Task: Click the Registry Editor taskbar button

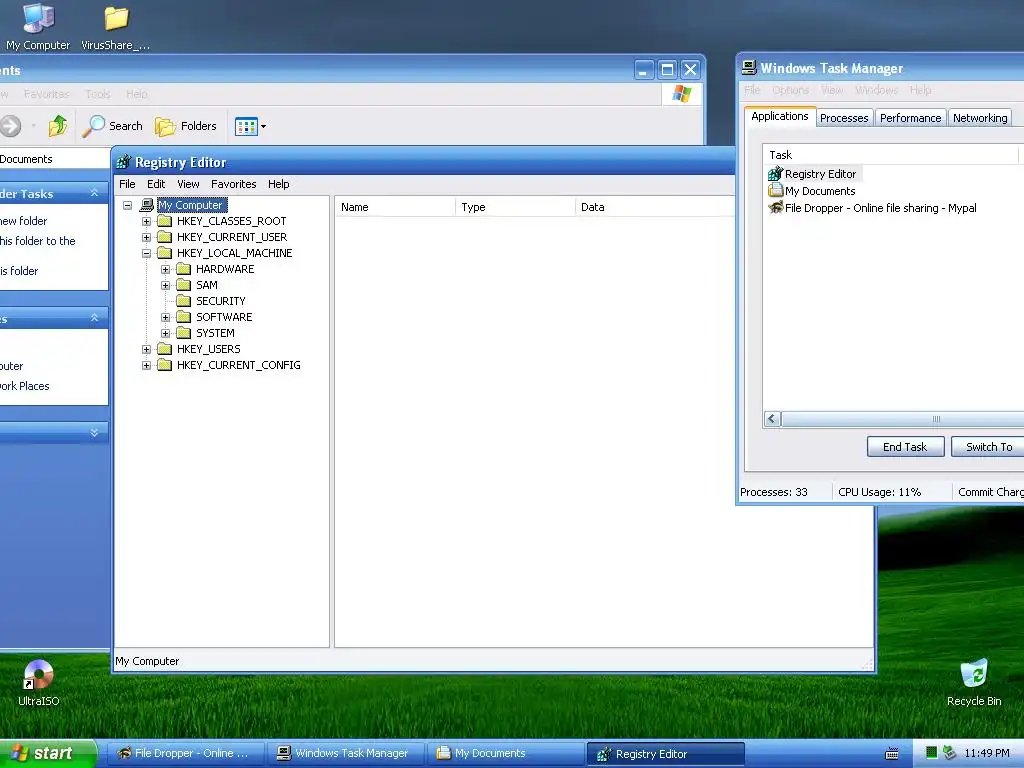Action: pyautogui.click(x=665, y=754)
